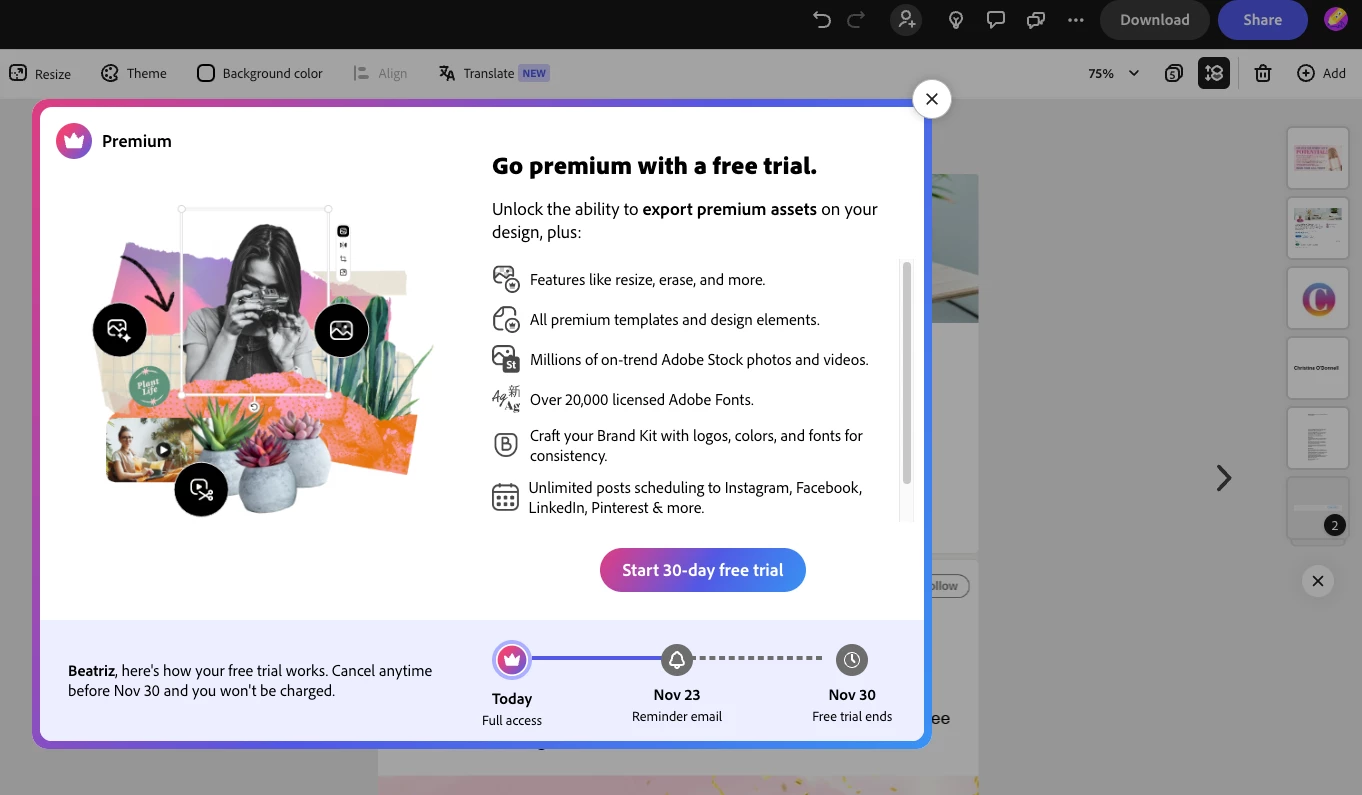1362x795 pixels.
Task: Click the resize/erase features icon
Action: [x=506, y=279]
